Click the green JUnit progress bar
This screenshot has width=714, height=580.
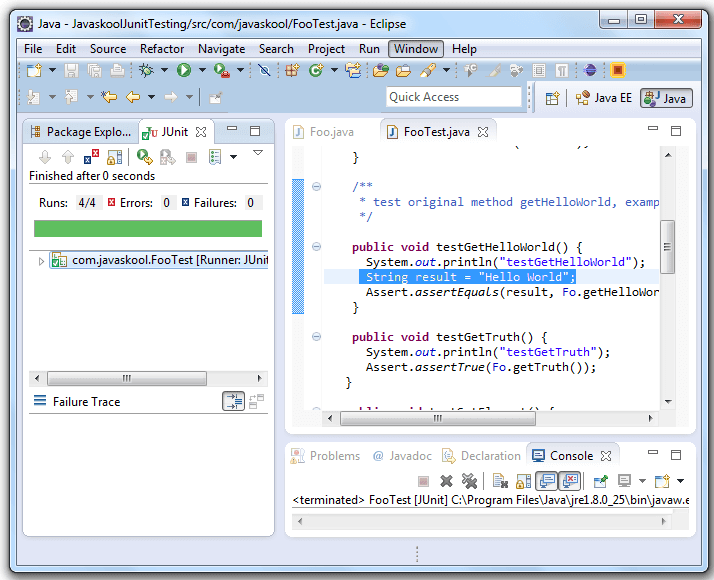tap(147, 228)
